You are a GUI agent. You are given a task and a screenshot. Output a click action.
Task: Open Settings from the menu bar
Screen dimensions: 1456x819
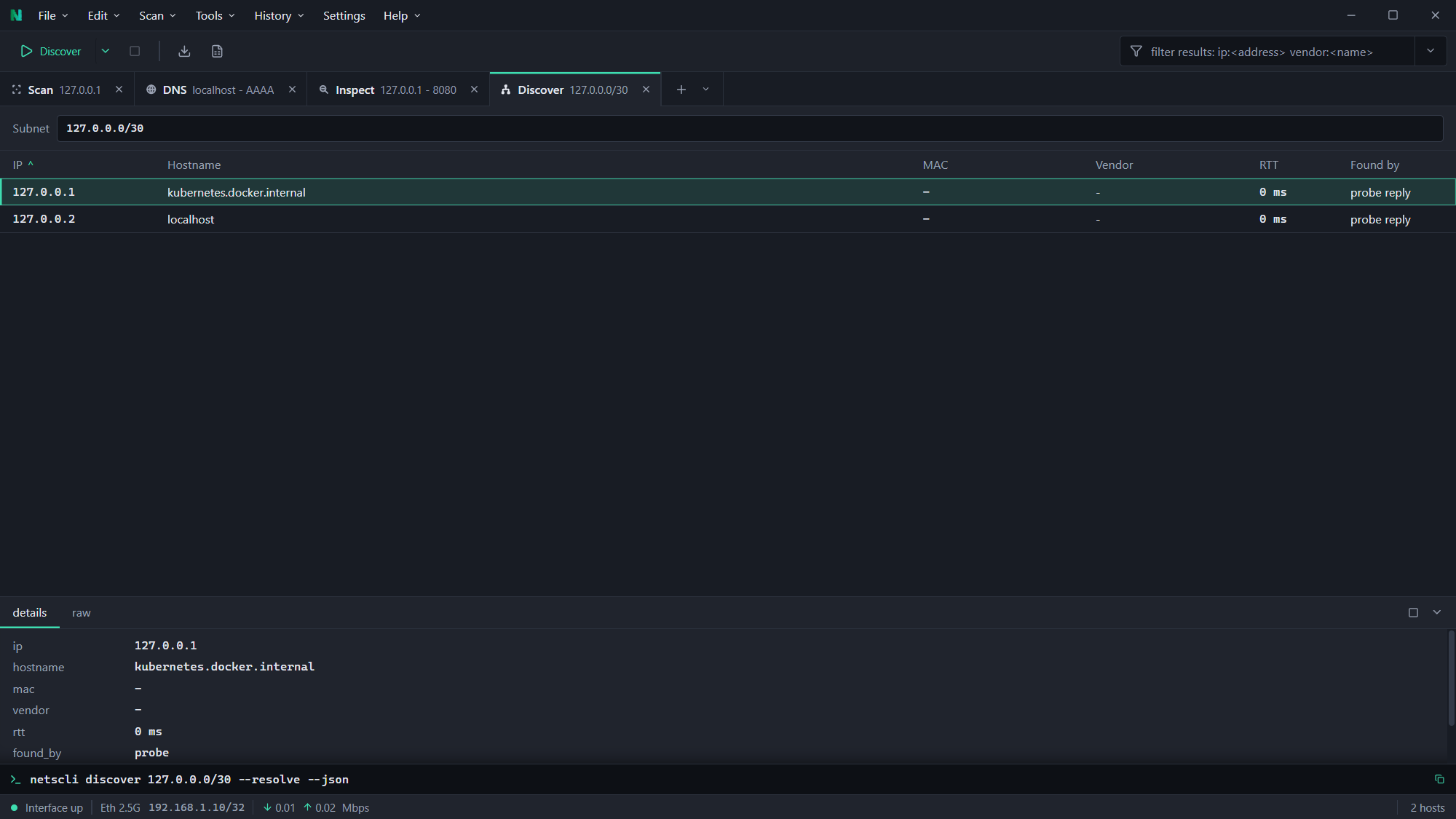[x=344, y=15]
